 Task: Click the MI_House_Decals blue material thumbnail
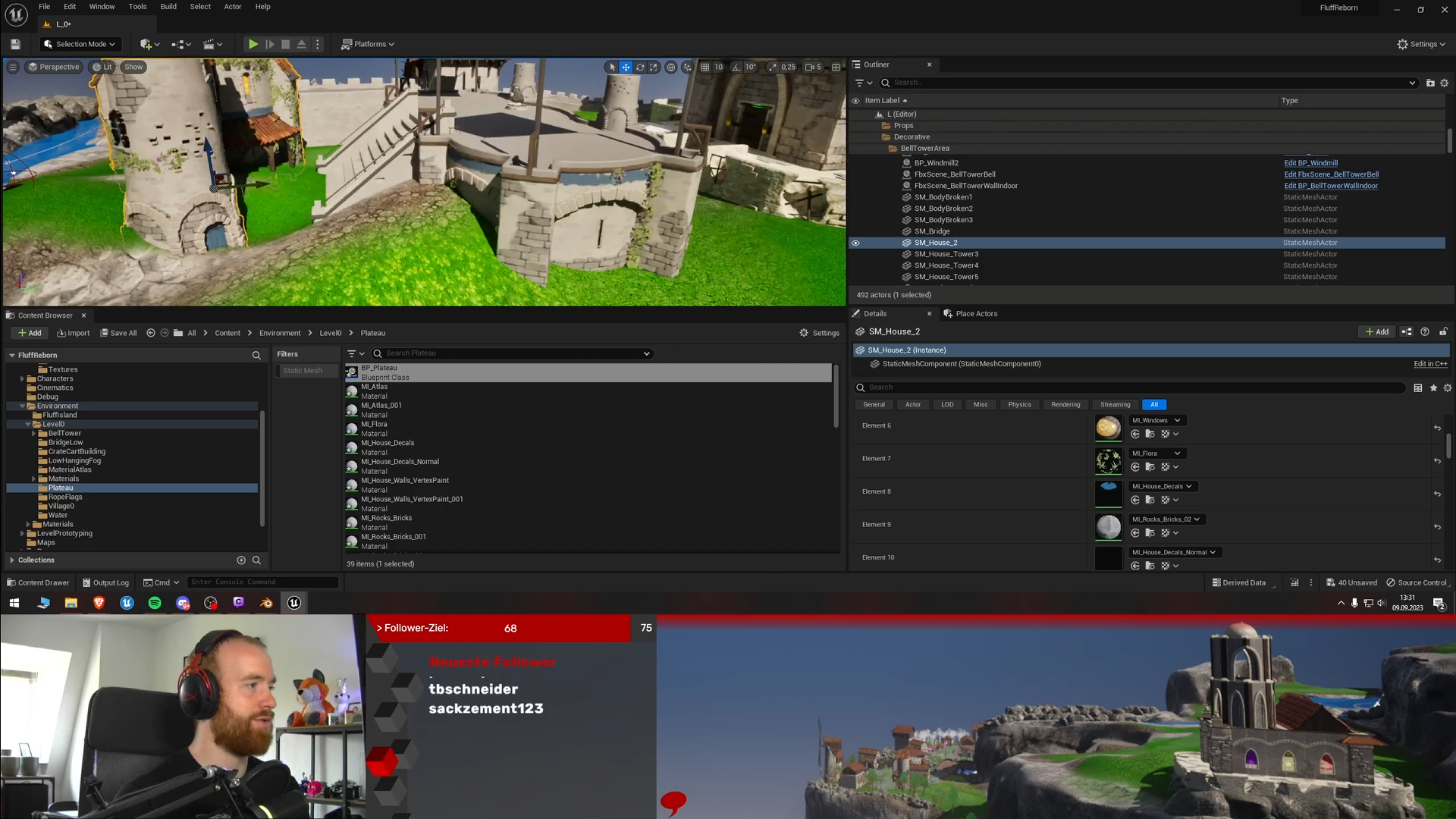pyautogui.click(x=1108, y=494)
